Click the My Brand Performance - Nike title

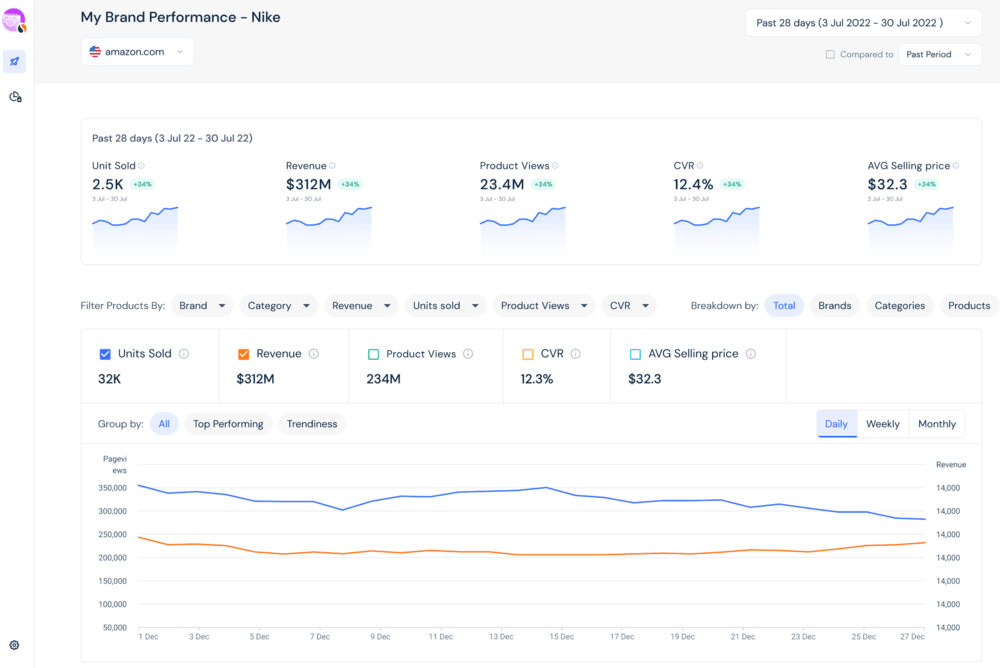[180, 17]
